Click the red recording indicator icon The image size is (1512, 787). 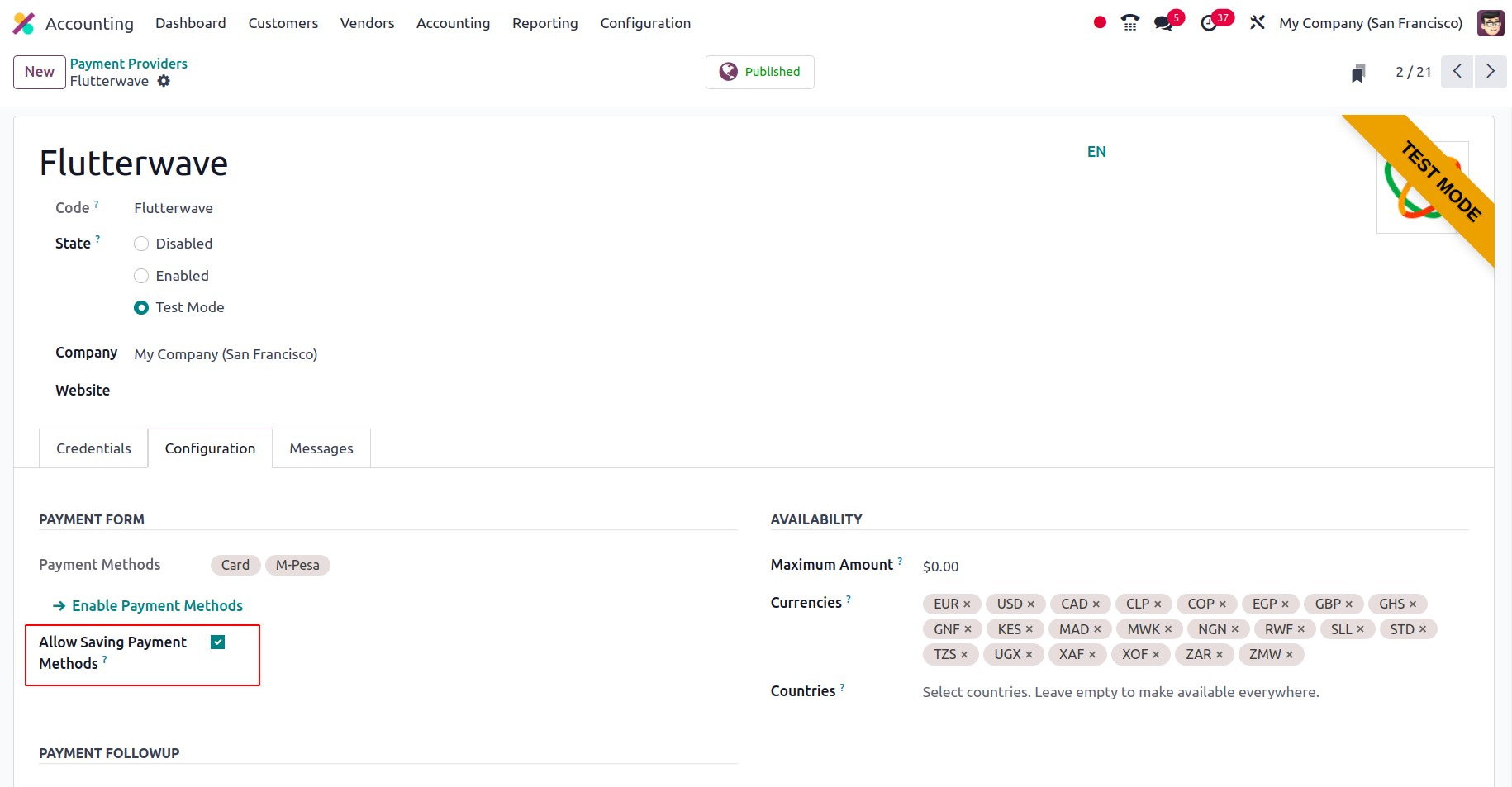click(1099, 23)
